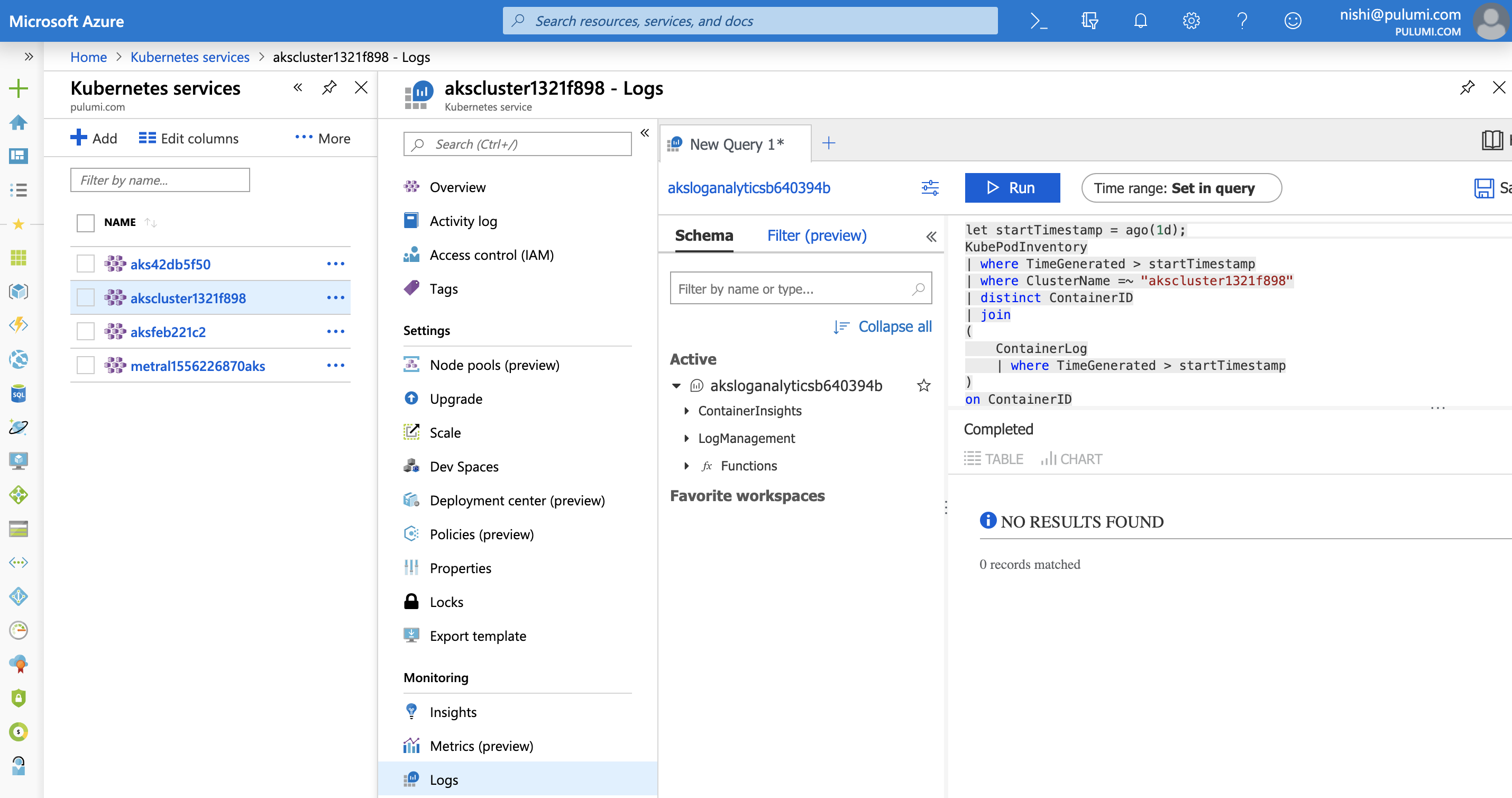Open the query explorer book icon
This screenshot has height=798, width=1512.
tap(1491, 140)
